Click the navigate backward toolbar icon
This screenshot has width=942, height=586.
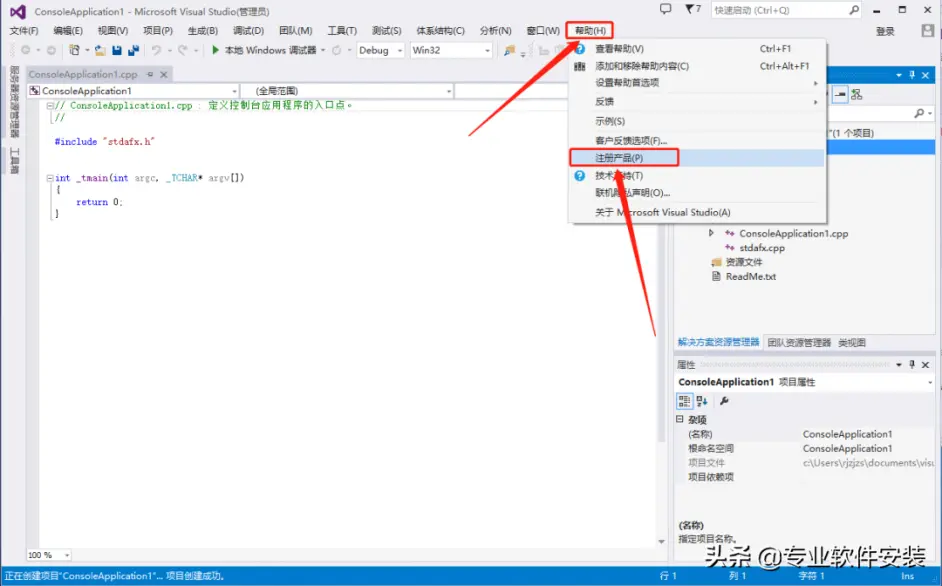coord(25,50)
